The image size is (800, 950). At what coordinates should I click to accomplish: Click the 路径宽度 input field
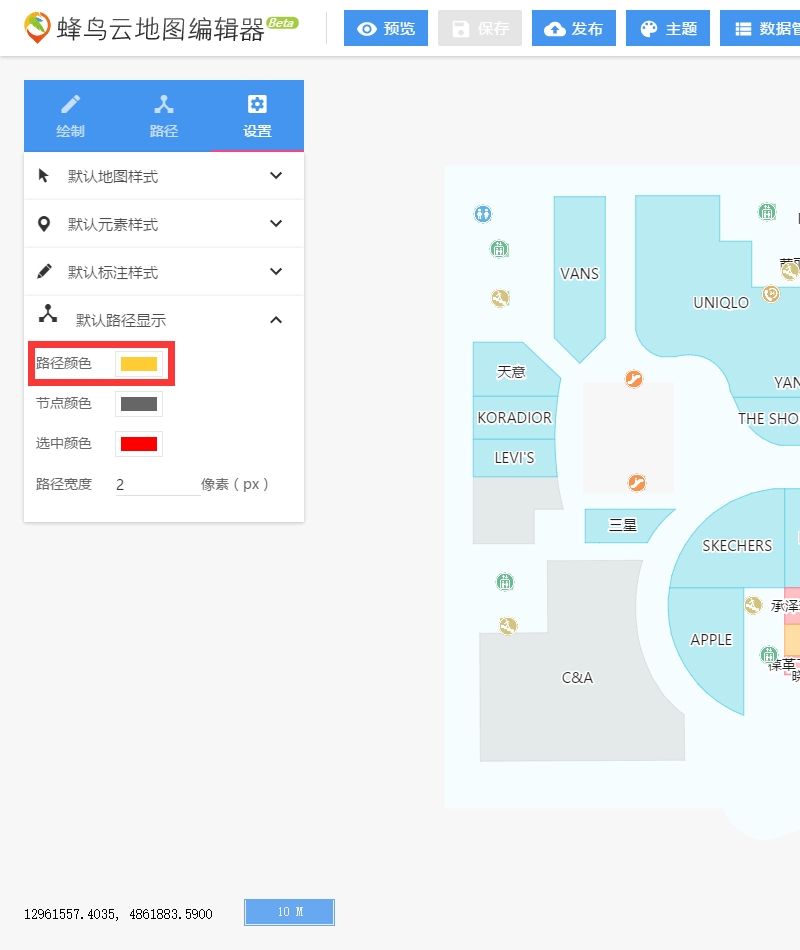[158, 485]
